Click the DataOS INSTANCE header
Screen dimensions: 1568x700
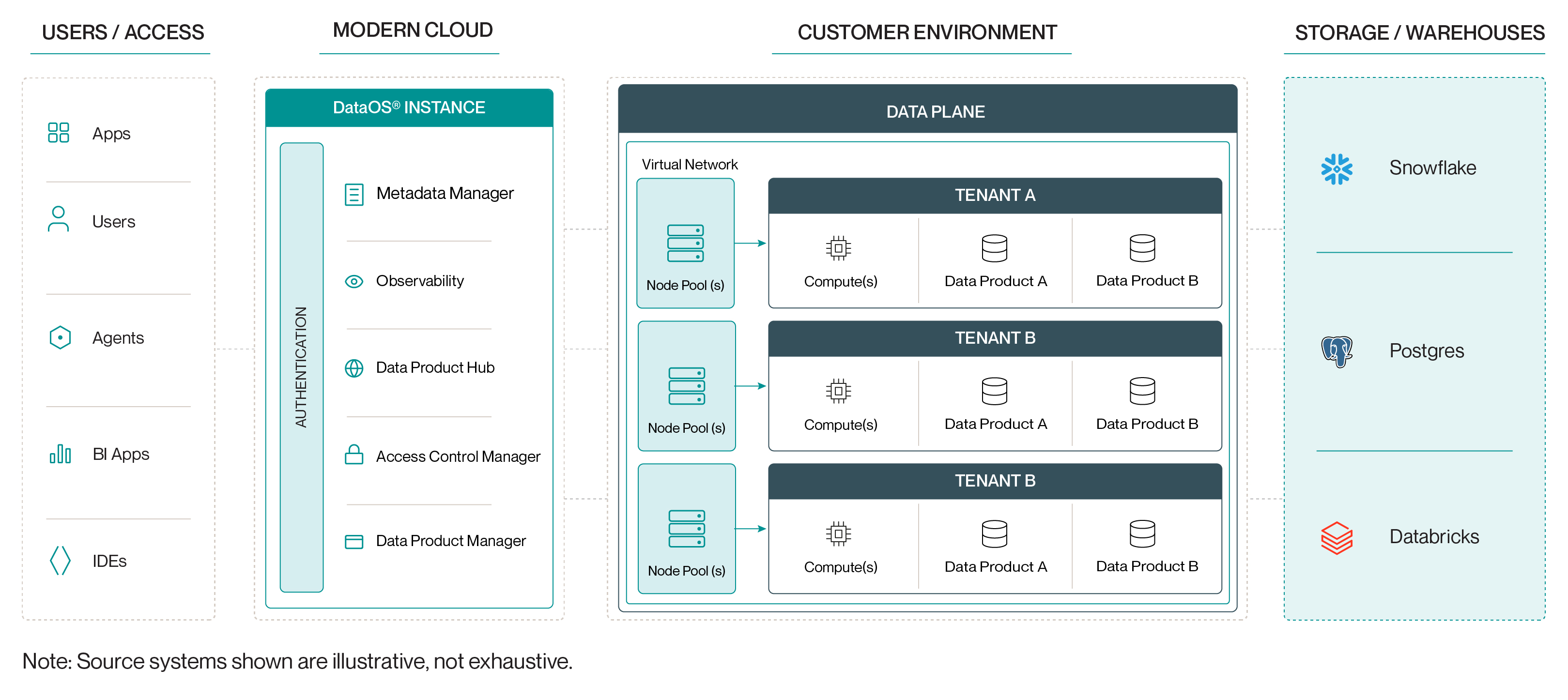pyautogui.click(x=409, y=108)
